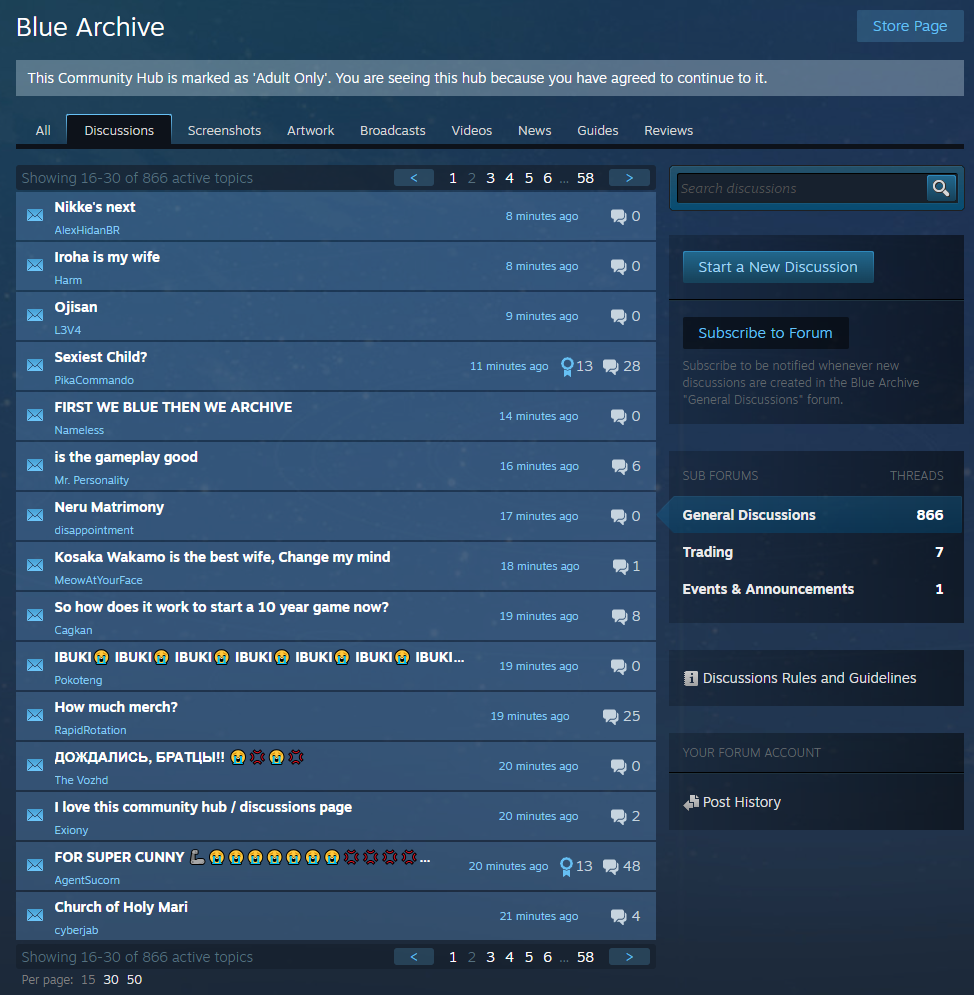Open the Blue Archive hub title
Viewport: 974px width, 995px height.
coord(90,27)
